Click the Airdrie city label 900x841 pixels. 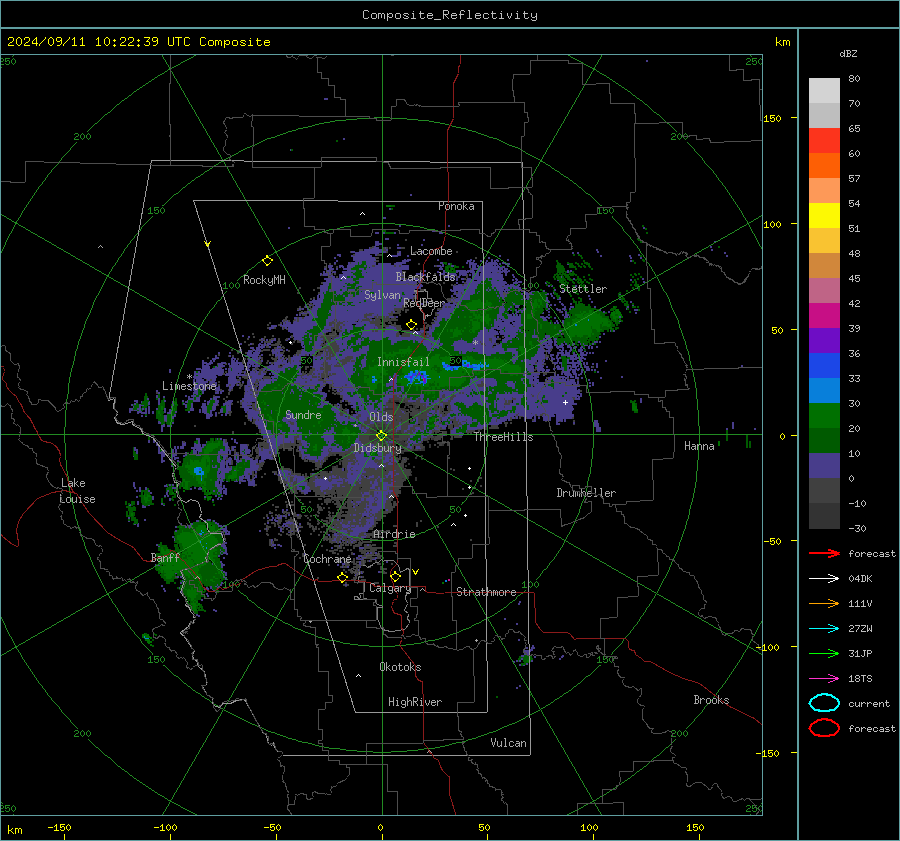coord(394,534)
